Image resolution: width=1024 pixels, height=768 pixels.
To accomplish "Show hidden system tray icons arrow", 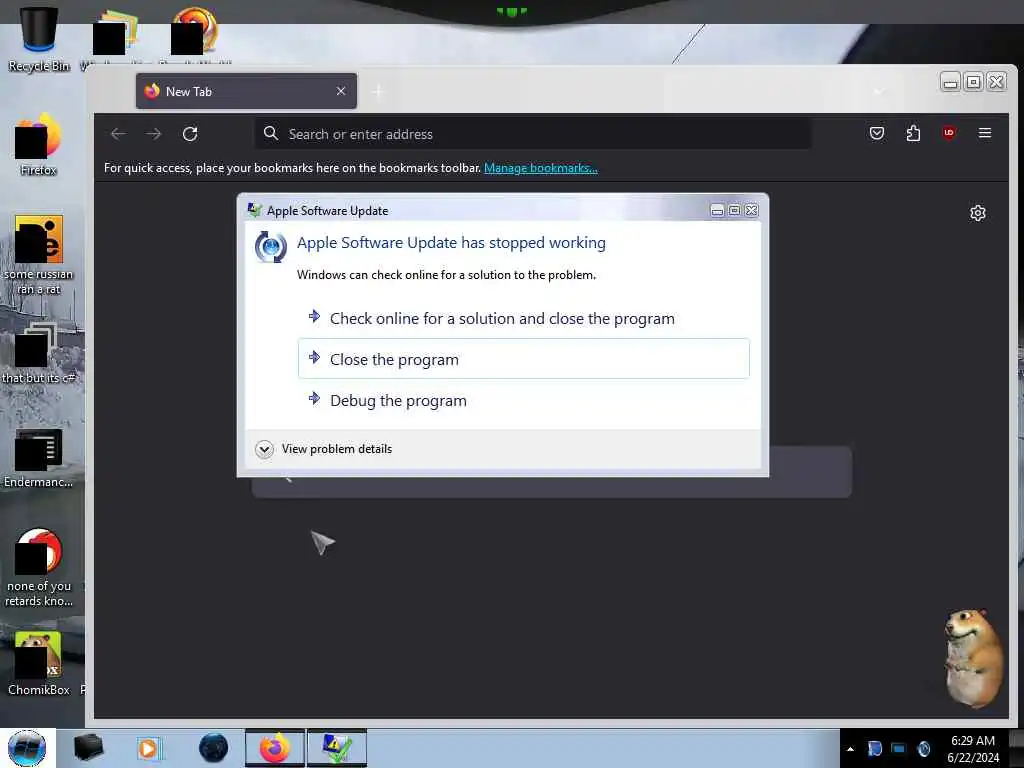I will (x=850, y=749).
